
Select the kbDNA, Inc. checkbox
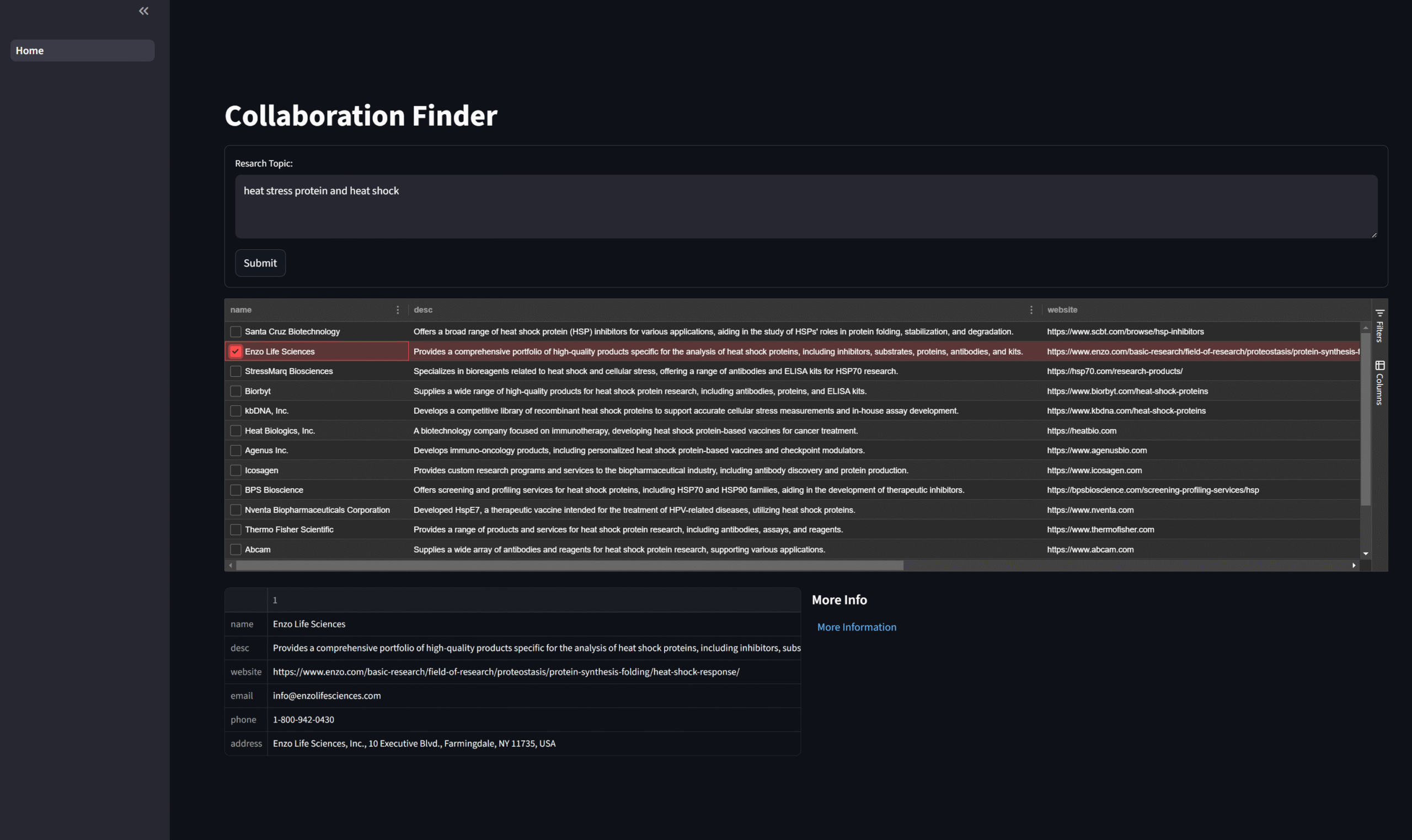(x=236, y=411)
